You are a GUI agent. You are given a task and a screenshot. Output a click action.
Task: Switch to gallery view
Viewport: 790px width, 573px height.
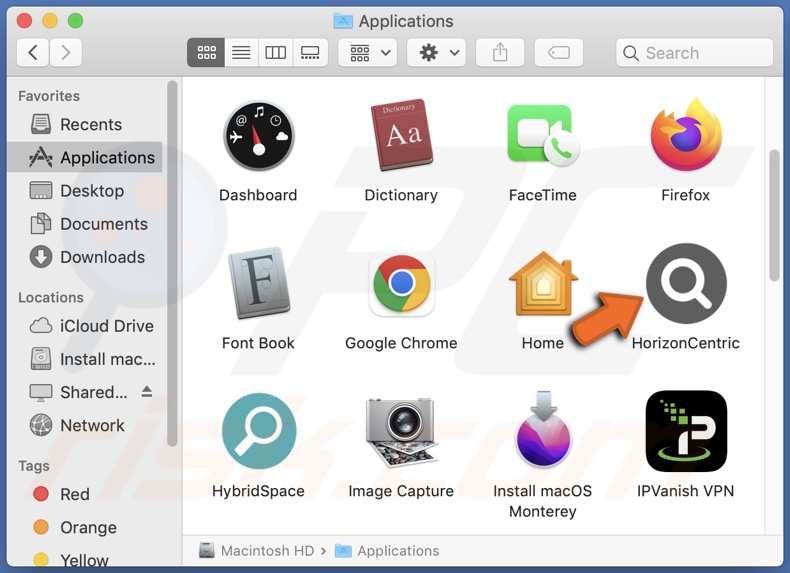point(310,52)
